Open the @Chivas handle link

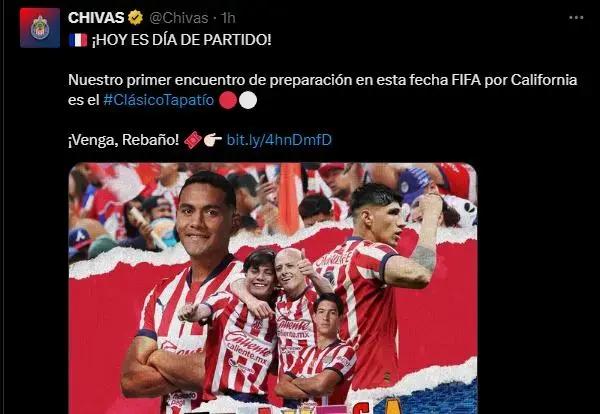[179, 18]
